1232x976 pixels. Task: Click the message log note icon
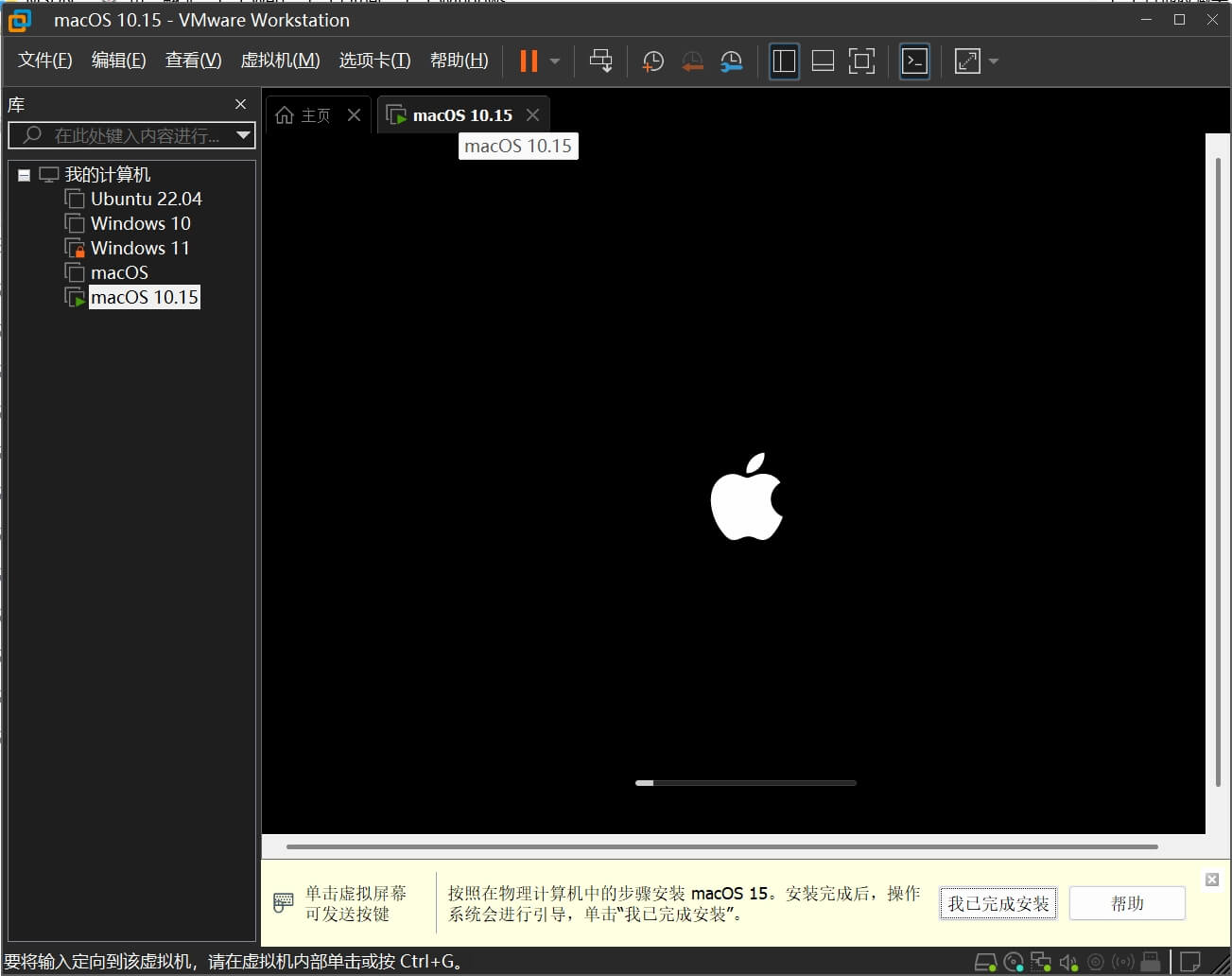pyautogui.click(x=1190, y=962)
